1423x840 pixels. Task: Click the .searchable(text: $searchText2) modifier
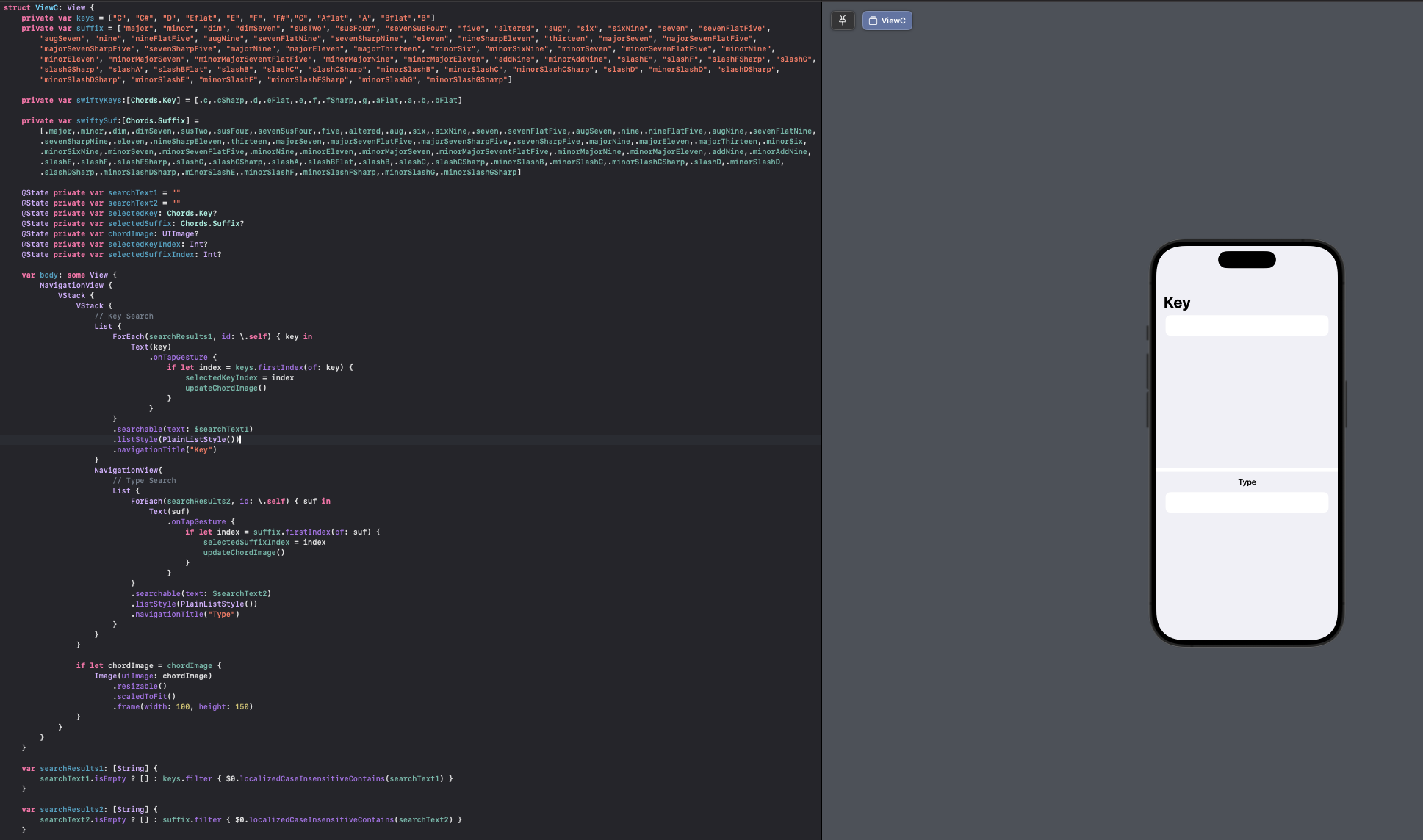[x=201, y=594]
